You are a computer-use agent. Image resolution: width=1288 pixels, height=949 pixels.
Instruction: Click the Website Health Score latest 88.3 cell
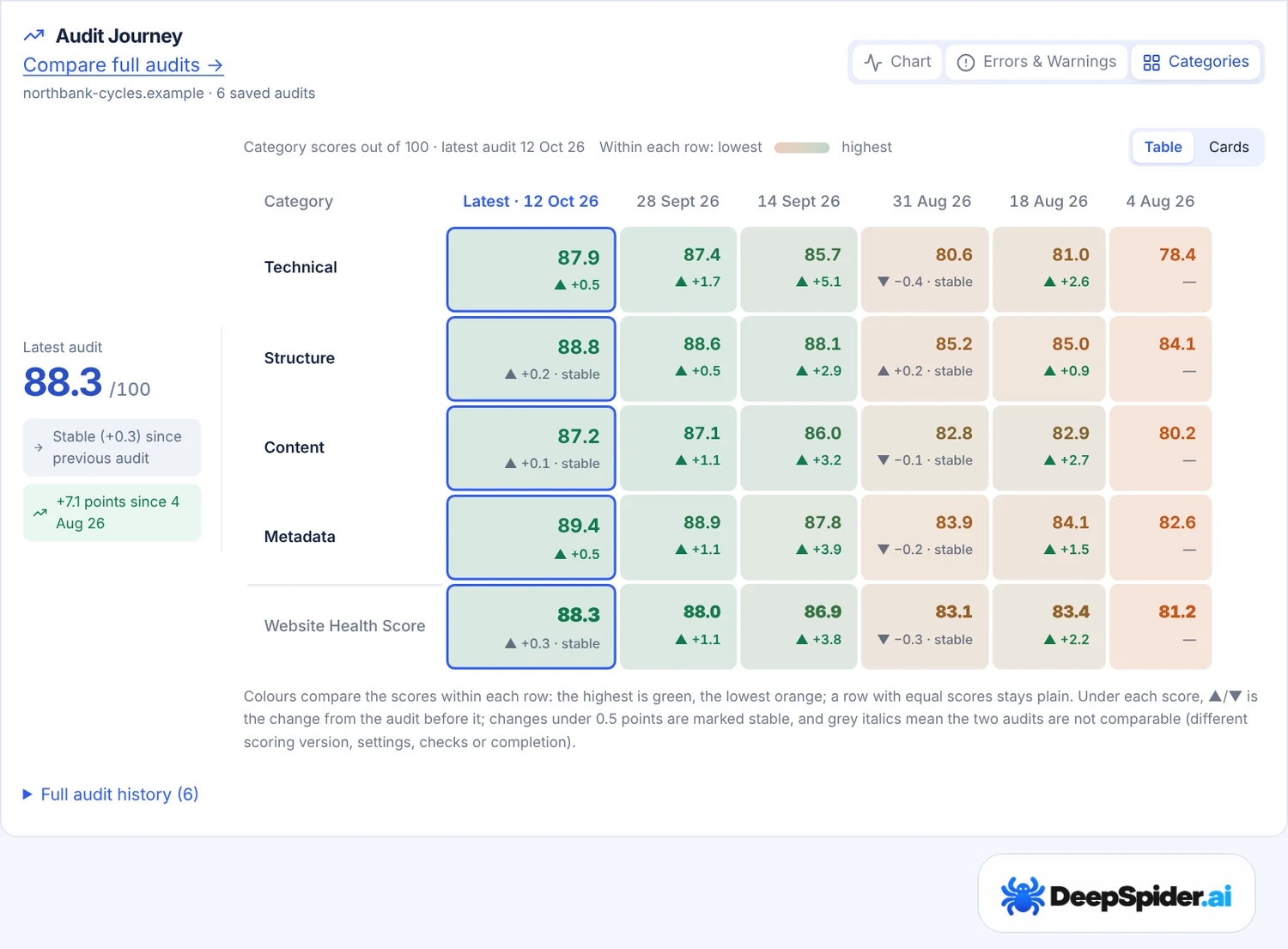point(531,627)
